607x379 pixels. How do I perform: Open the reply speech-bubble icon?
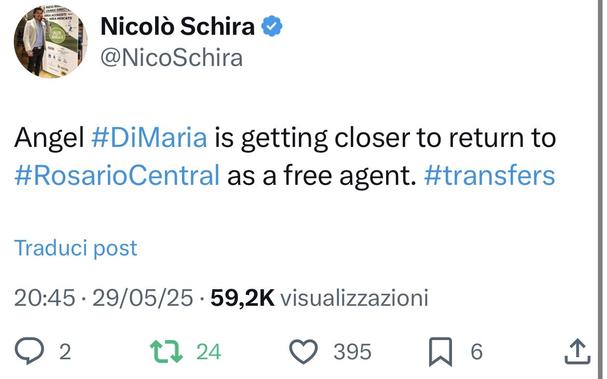[29, 351]
